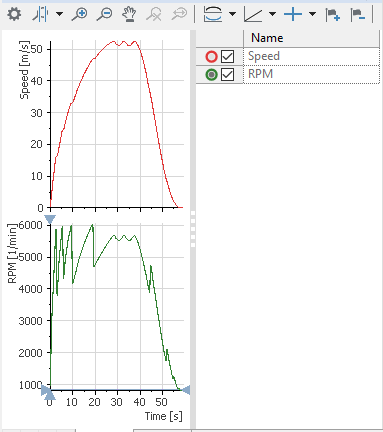383x432 pixels.
Task: Select the pan hand tool
Action: (x=129, y=14)
